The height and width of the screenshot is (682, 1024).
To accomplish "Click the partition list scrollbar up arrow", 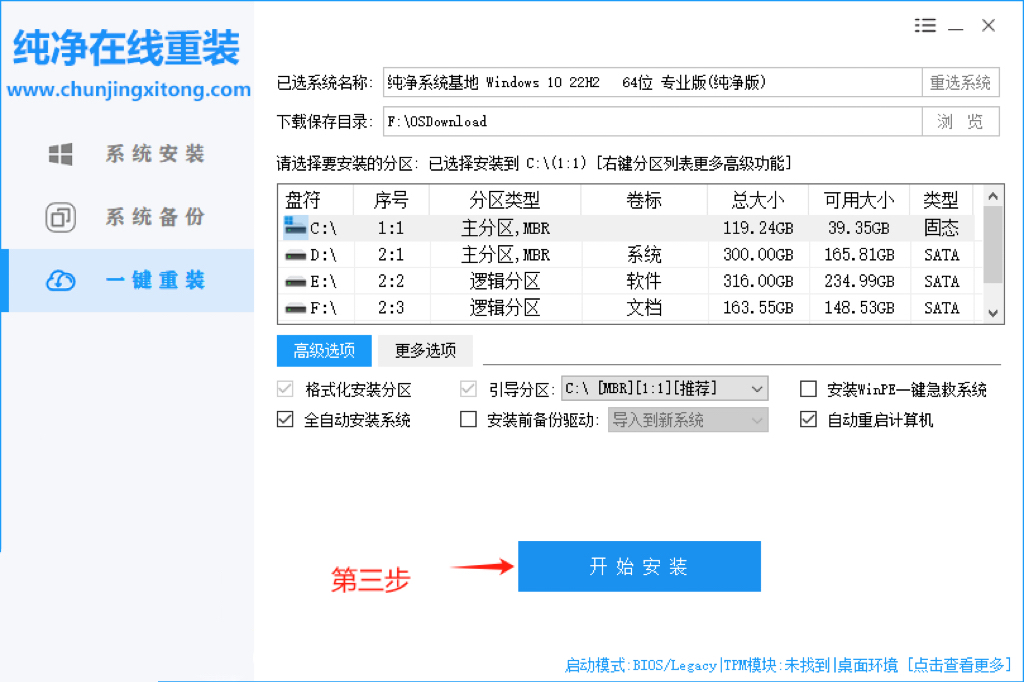I will coord(993,196).
